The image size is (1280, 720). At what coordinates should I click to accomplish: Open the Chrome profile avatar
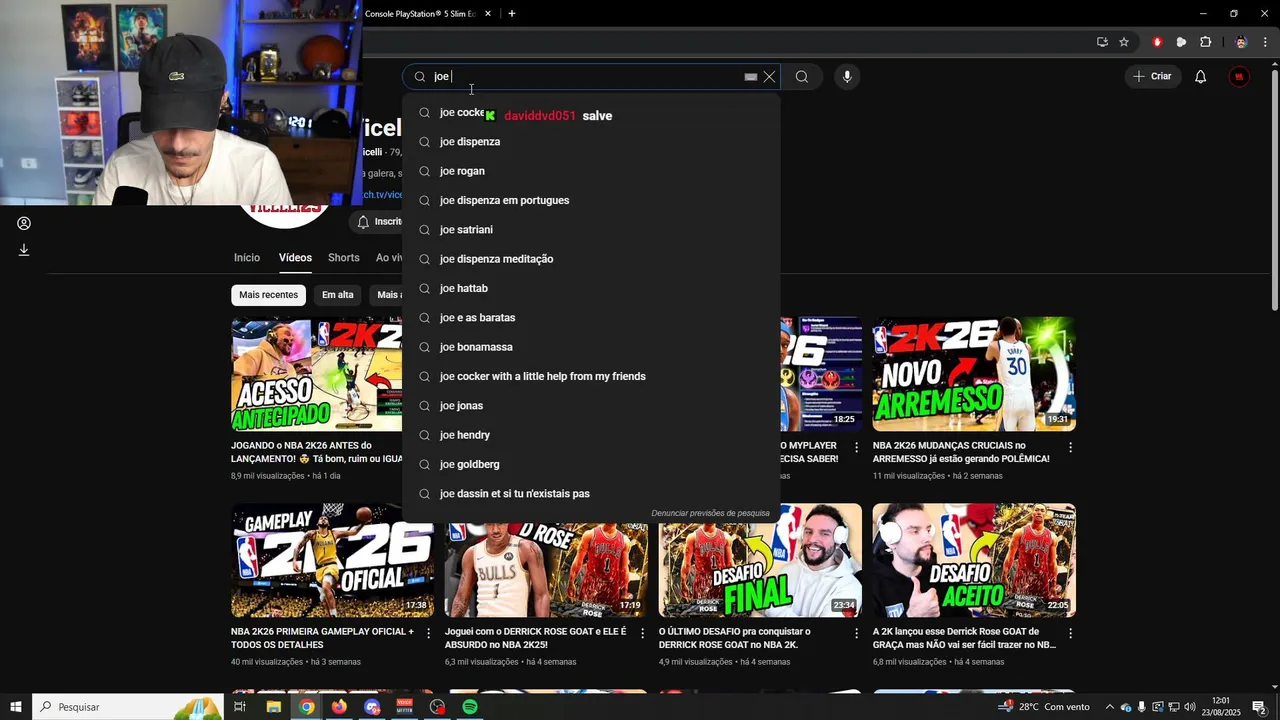pyautogui.click(x=1241, y=42)
